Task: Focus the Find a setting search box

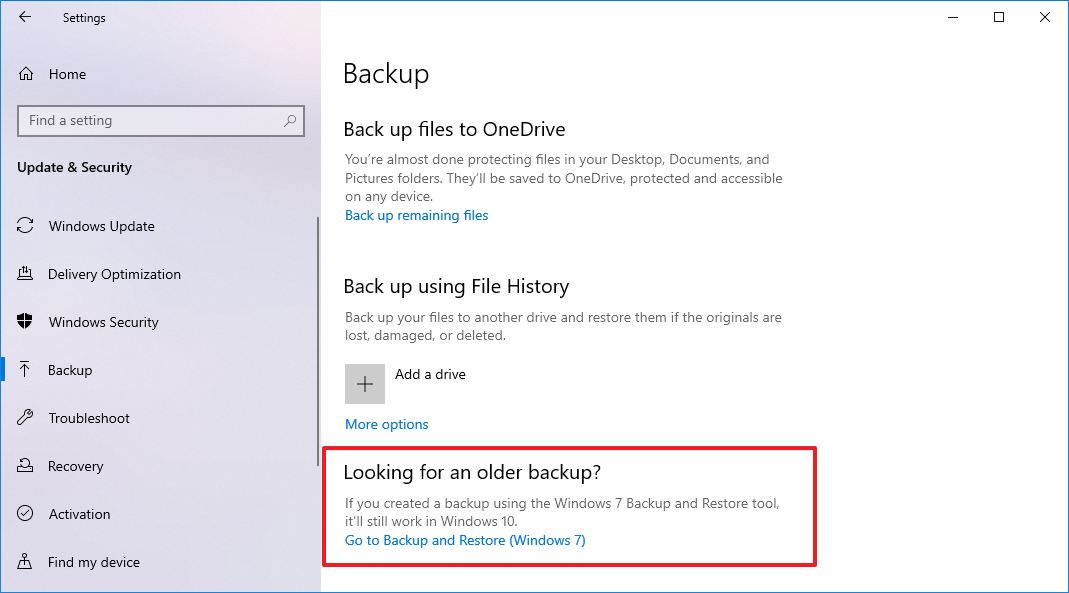Action: click(x=150, y=121)
